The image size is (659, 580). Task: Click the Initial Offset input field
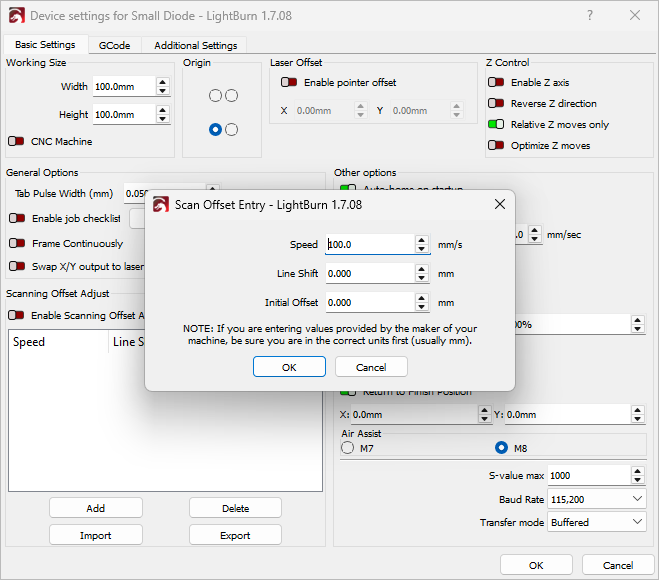tap(370, 303)
